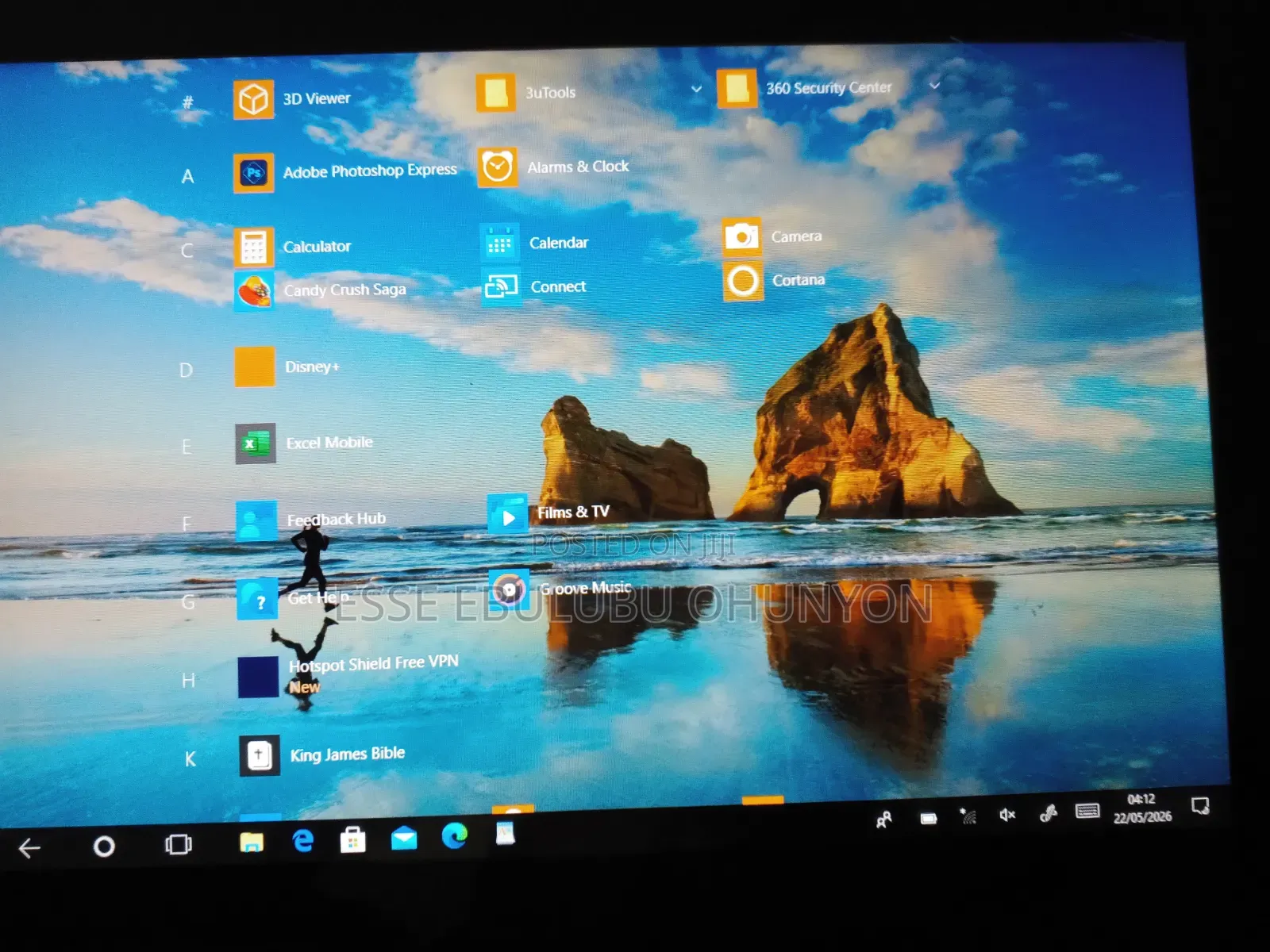Launch Hotspot Shield Free VPN
This screenshot has width=1270, height=952.
258,677
